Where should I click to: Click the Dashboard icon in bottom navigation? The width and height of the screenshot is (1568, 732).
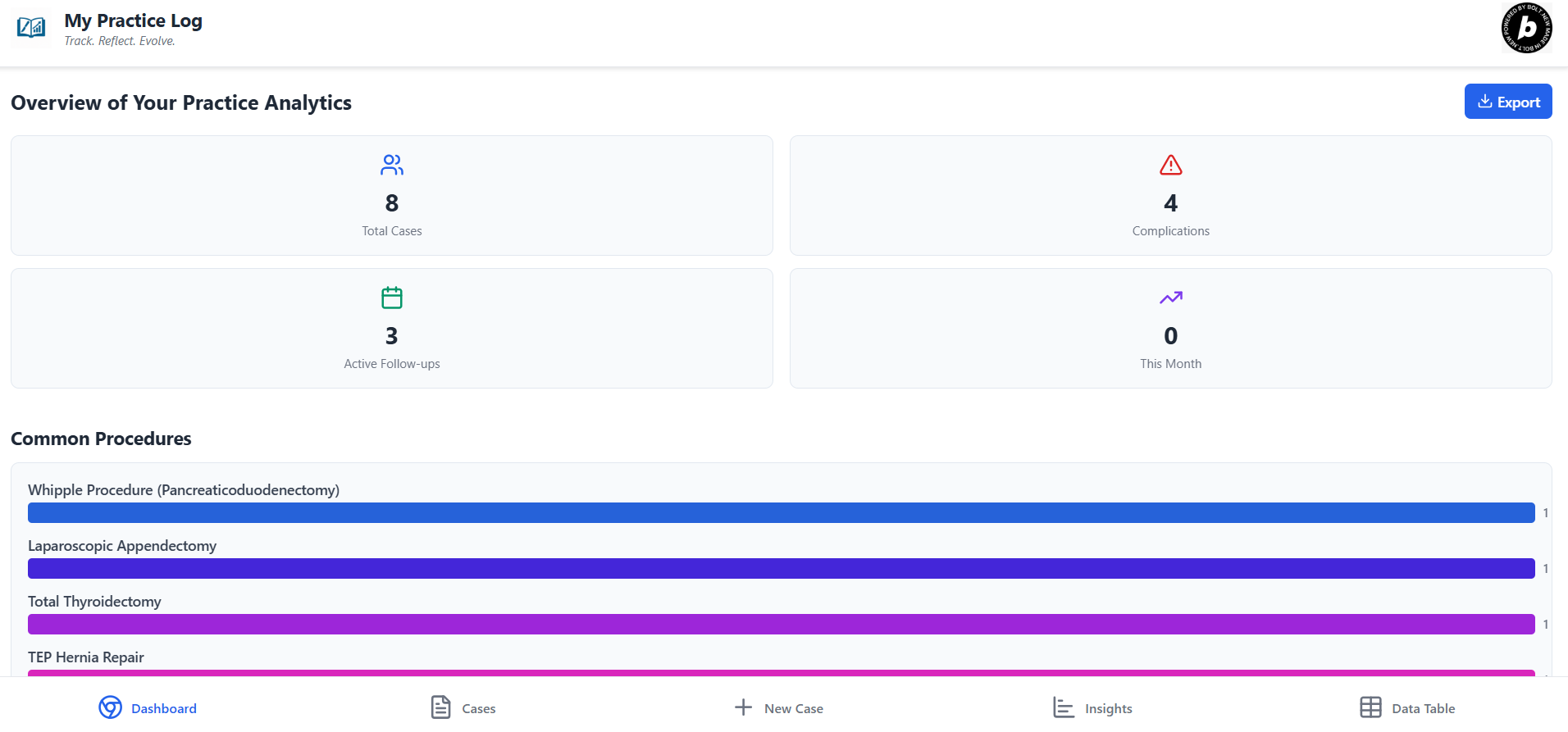110,707
